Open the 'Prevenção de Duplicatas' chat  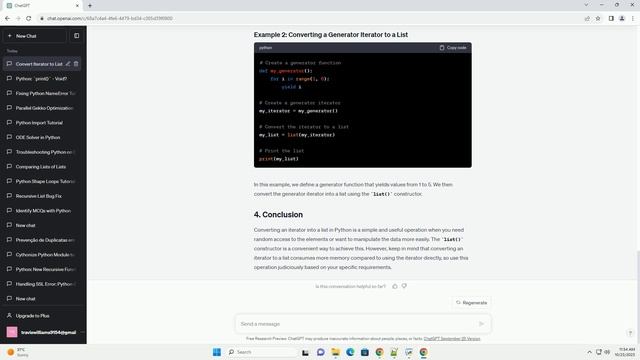42,240
